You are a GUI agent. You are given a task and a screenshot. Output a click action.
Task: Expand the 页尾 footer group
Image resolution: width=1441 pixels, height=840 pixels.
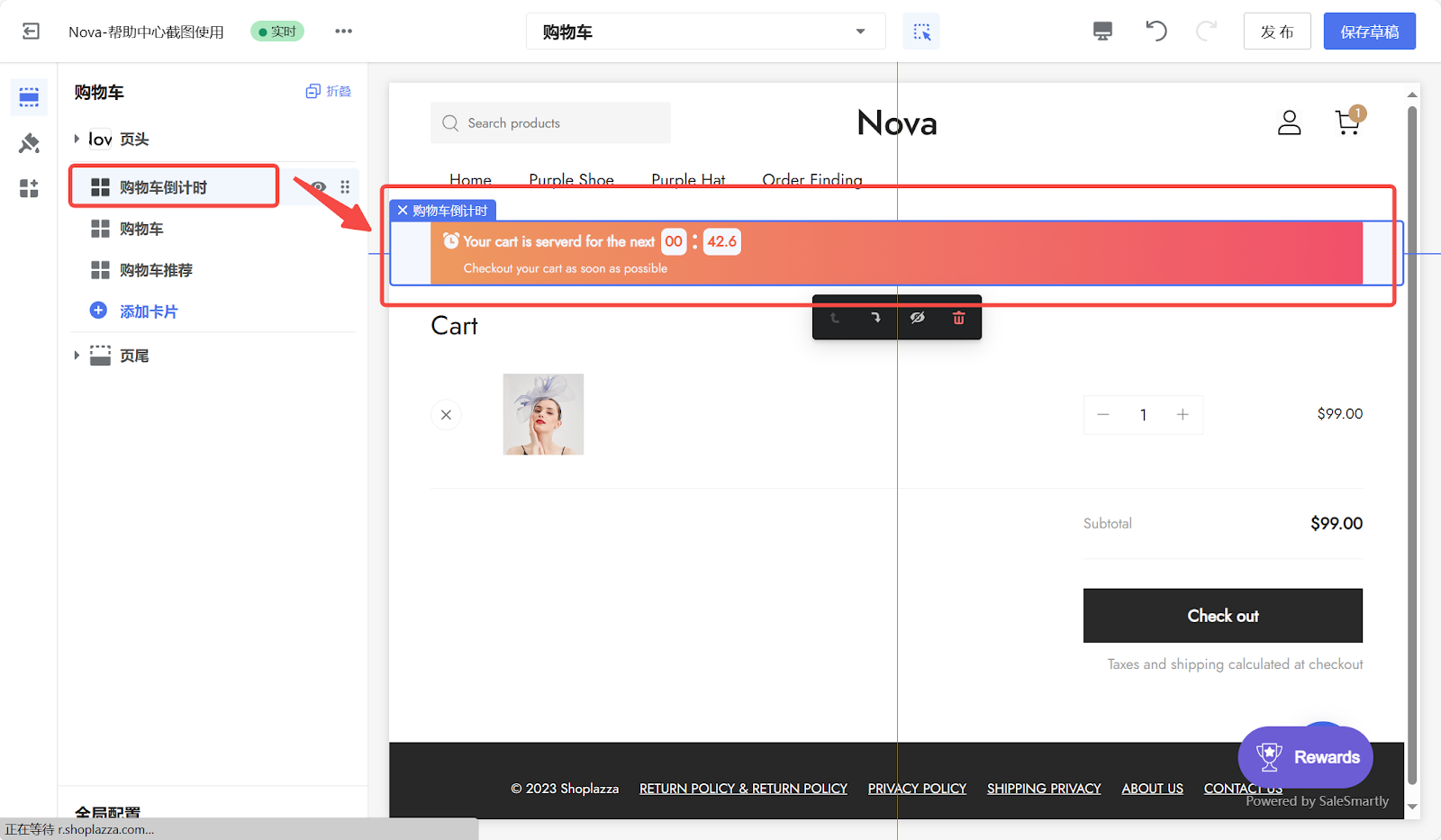[77, 356]
